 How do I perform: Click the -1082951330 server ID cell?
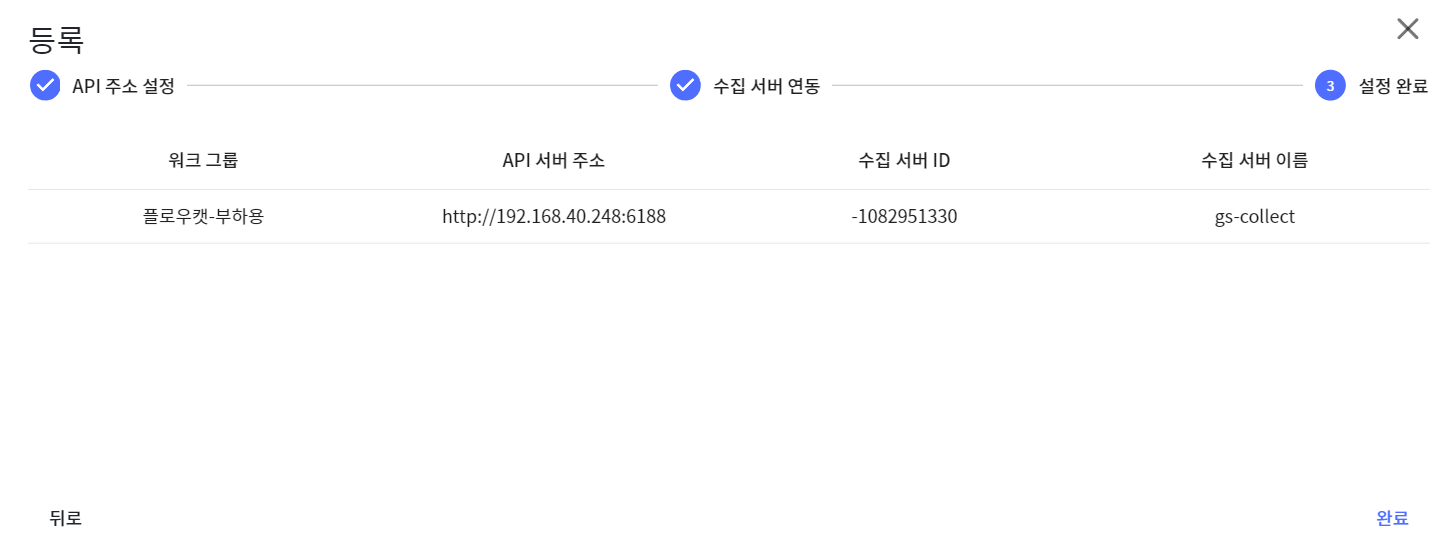click(904, 216)
